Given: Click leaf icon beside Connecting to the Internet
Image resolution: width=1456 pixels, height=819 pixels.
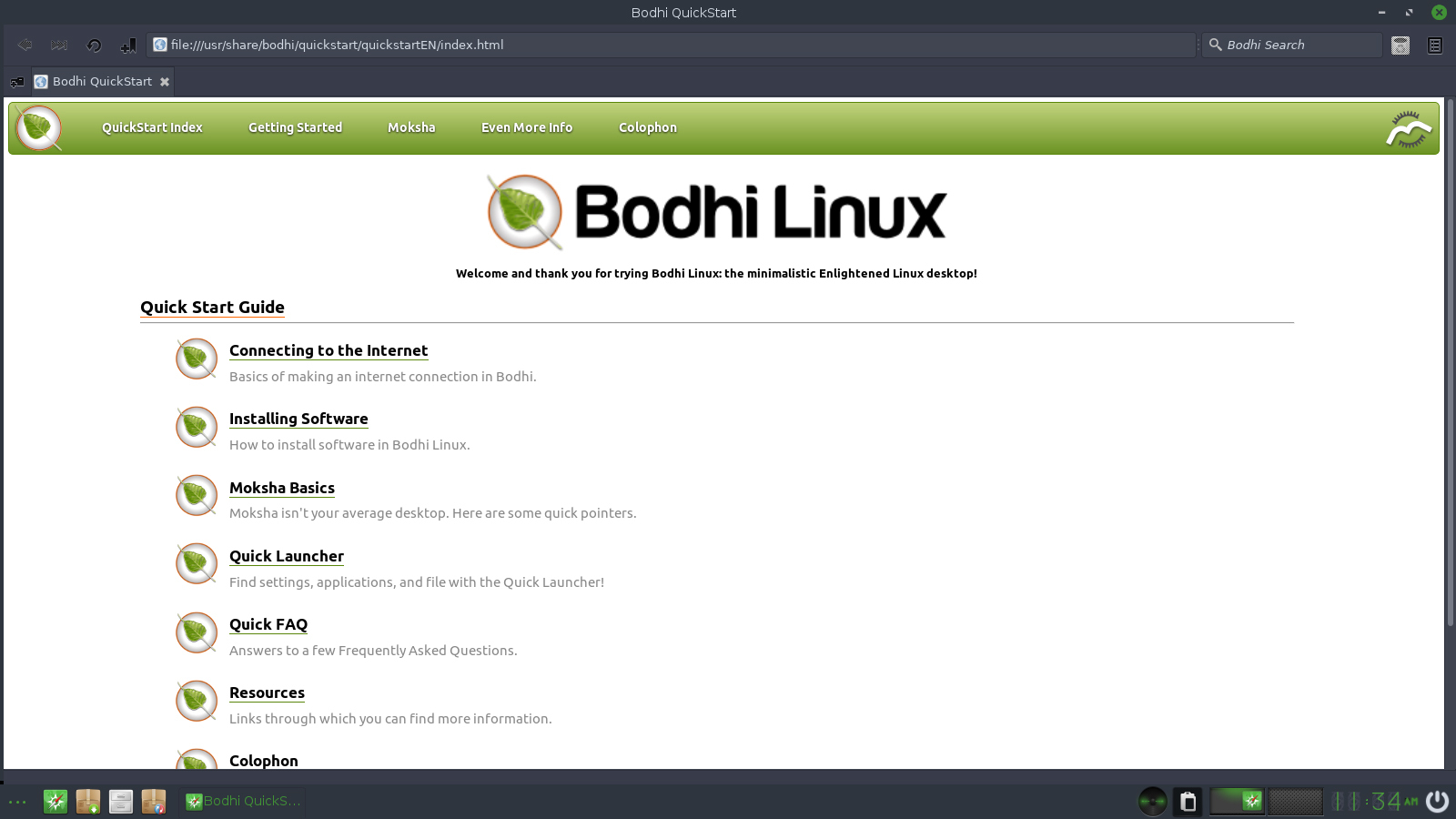Looking at the screenshot, I should (x=197, y=359).
